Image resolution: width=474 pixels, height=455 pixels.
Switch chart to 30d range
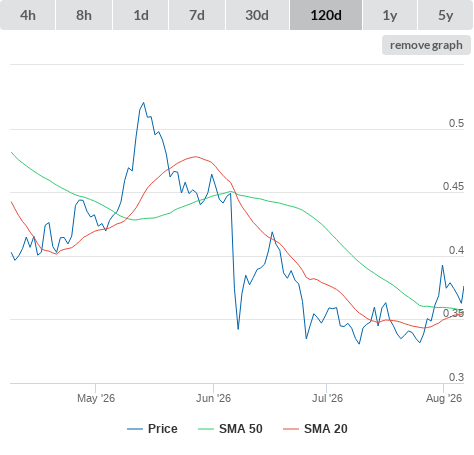257,15
